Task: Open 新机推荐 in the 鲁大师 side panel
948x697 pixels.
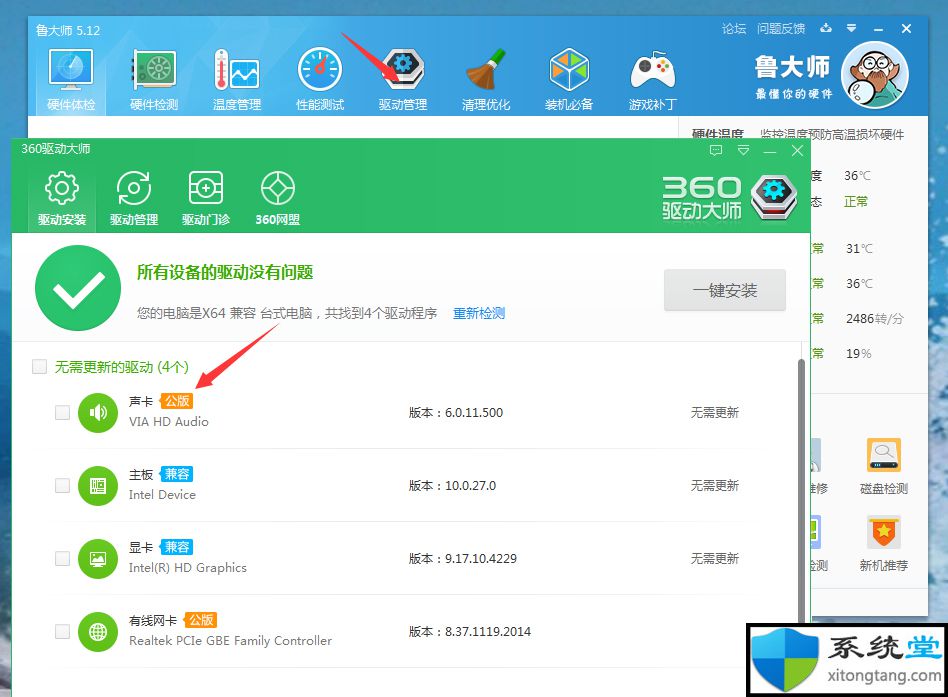Action: click(x=883, y=543)
